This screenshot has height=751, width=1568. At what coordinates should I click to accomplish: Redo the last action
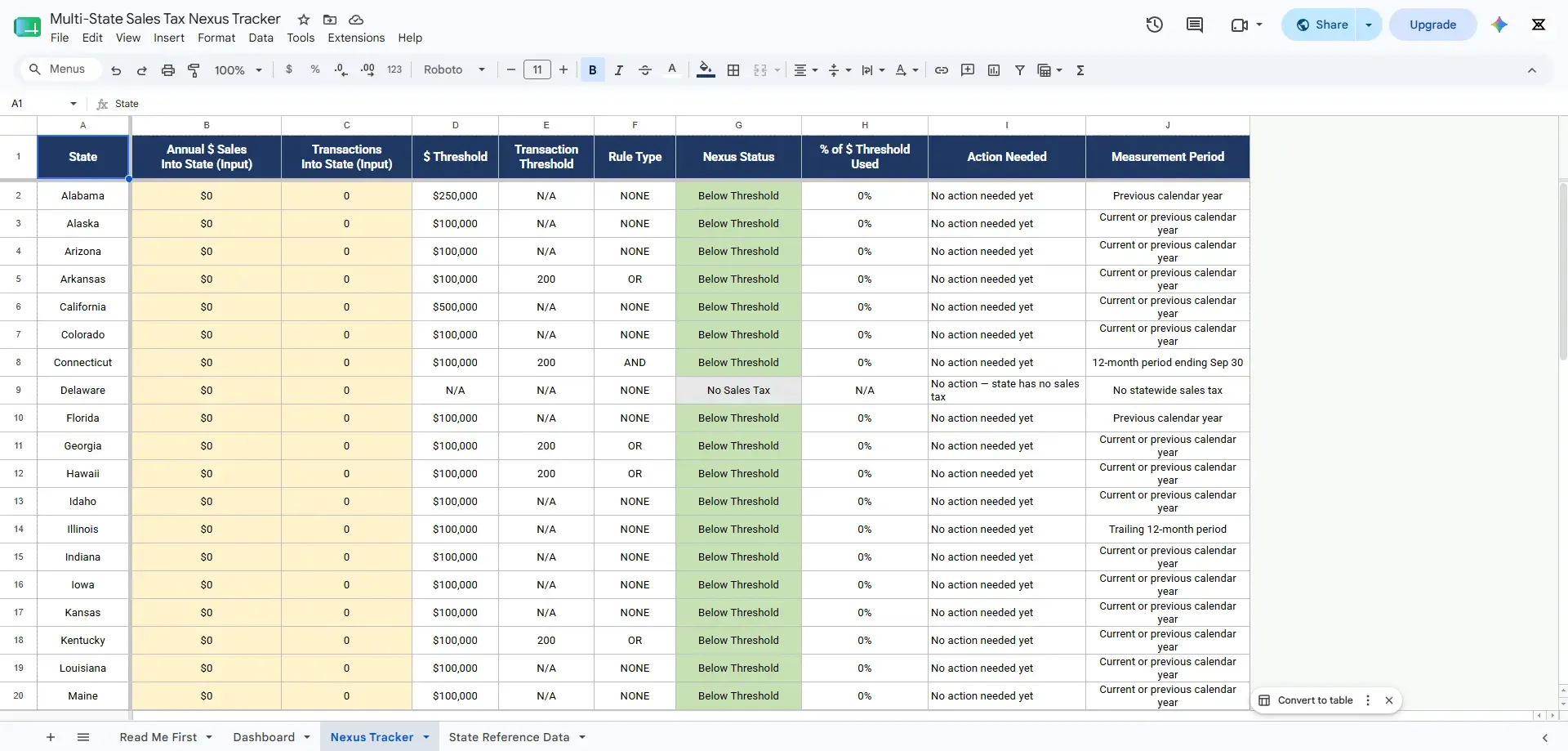pyautogui.click(x=142, y=70)
